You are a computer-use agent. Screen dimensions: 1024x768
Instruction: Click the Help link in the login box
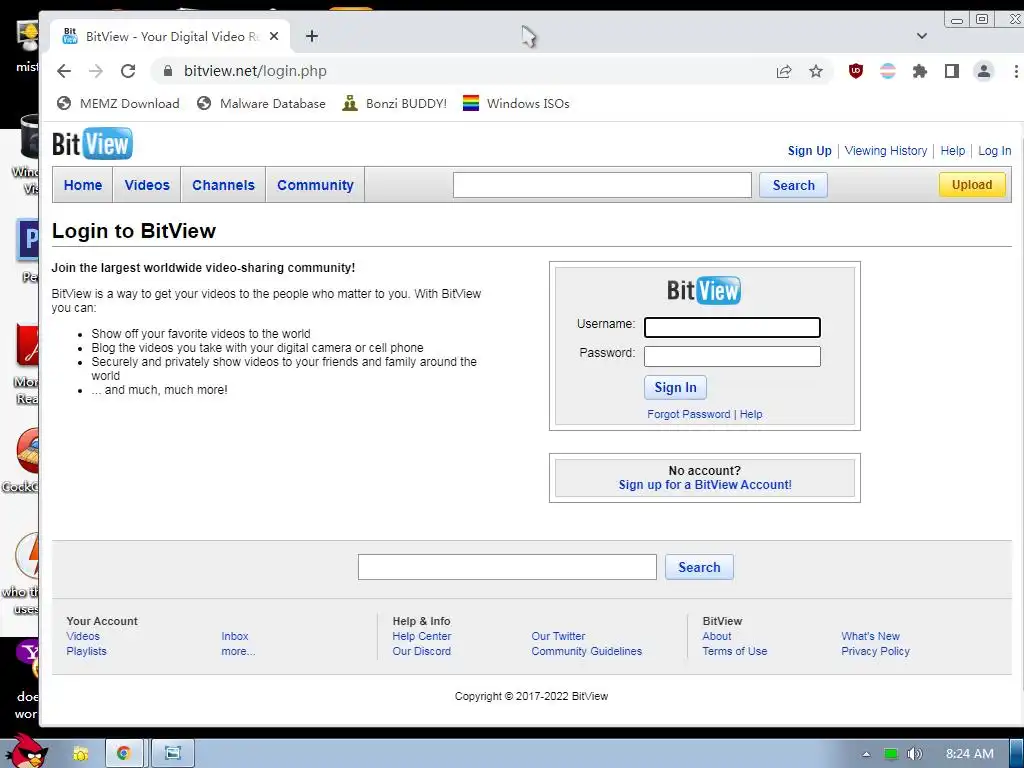pyautogui.click(x=751, y=414)
